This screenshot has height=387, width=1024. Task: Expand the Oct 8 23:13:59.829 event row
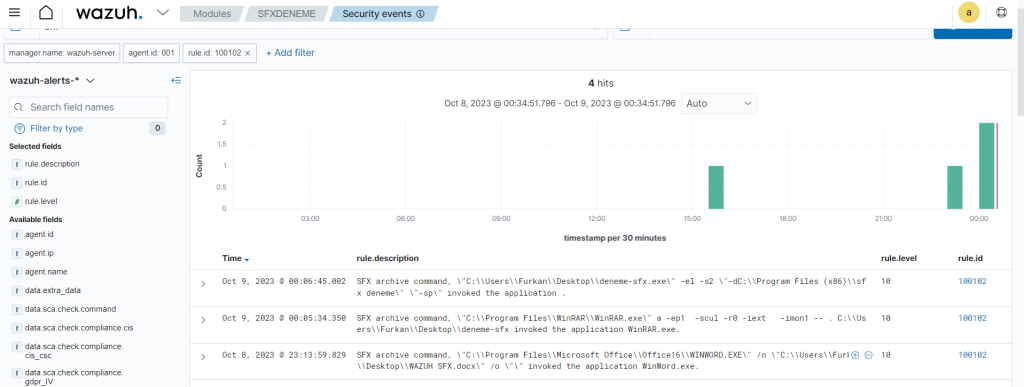[x=203, y=356]
